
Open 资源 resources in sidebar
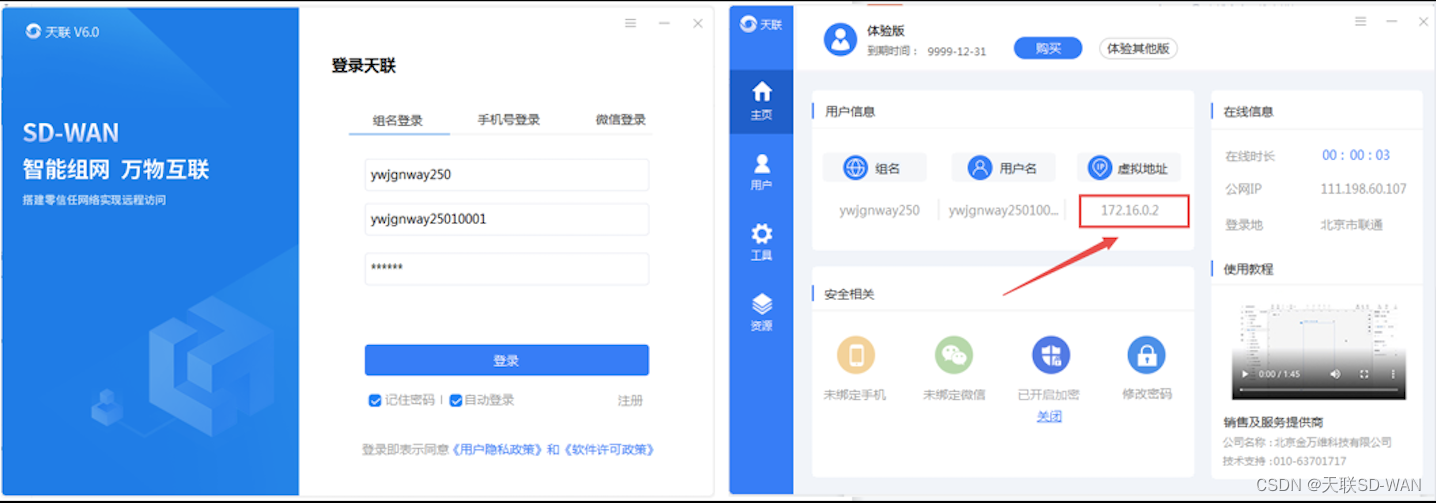pos(761,312)
